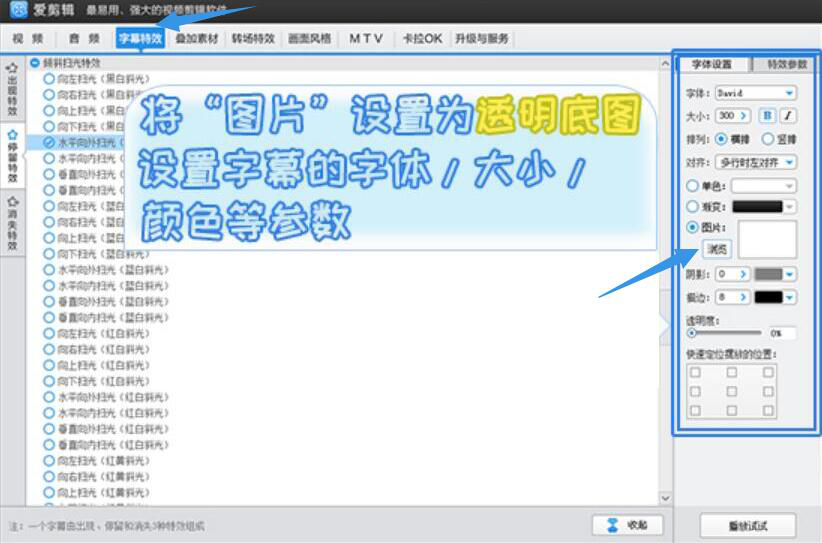This screenshot has width=822, height=543.
Task: Click the 透明度 transparency slider handle
Action: pos(691,332)
